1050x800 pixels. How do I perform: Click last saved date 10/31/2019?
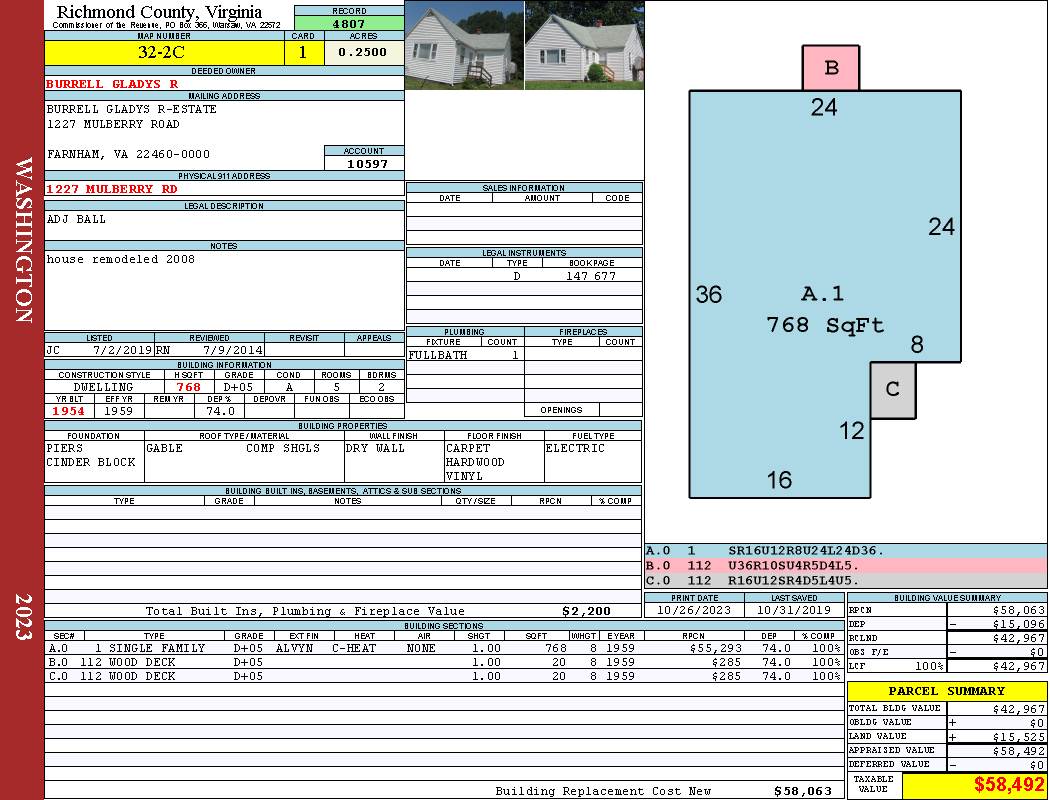794,611
